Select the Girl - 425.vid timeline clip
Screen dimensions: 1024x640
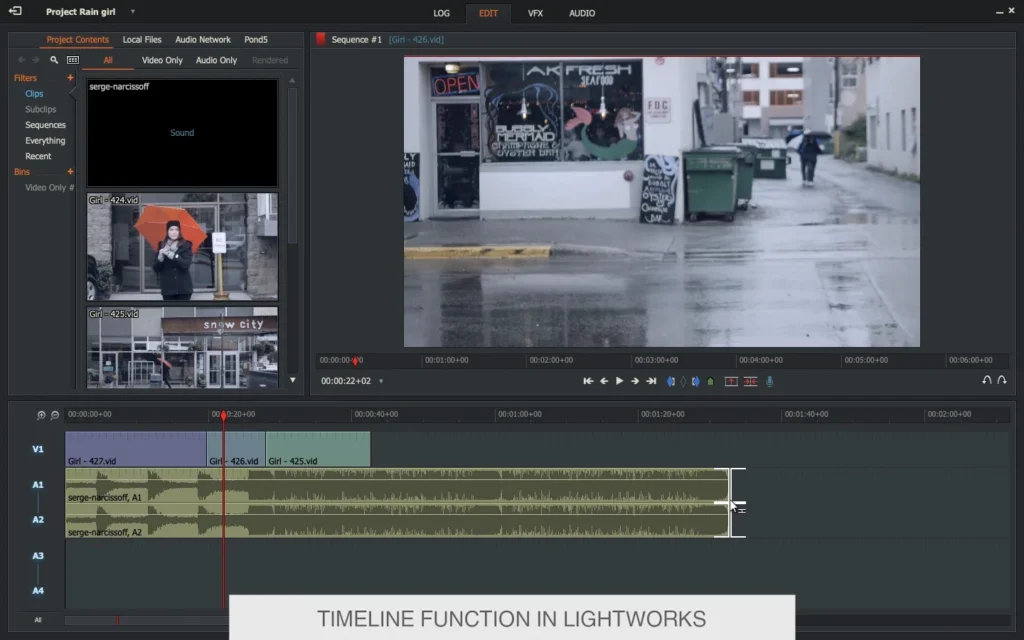point(318,449)
